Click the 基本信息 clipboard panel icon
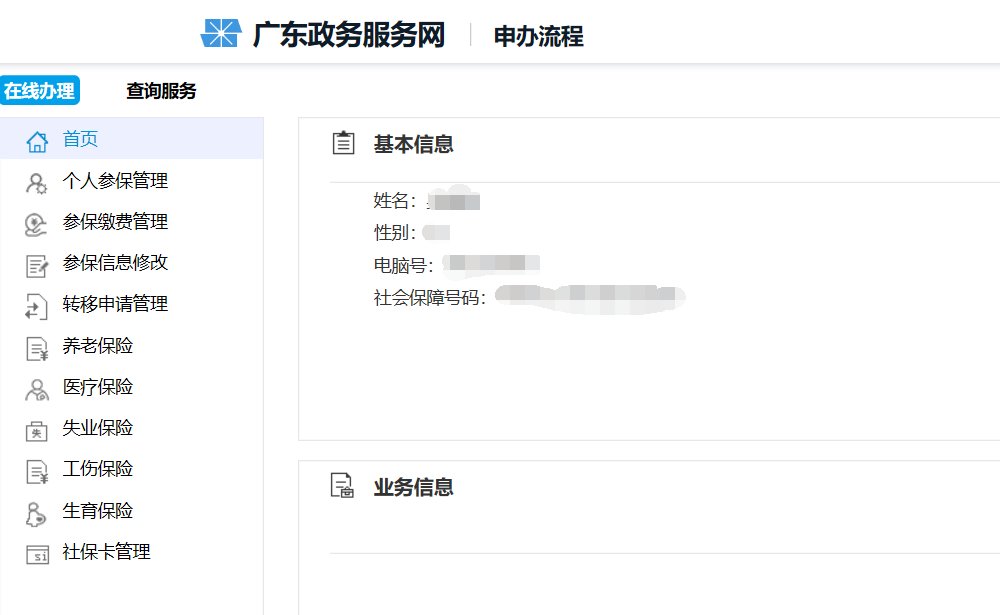The image size is (1000, 615). point(344,141)
